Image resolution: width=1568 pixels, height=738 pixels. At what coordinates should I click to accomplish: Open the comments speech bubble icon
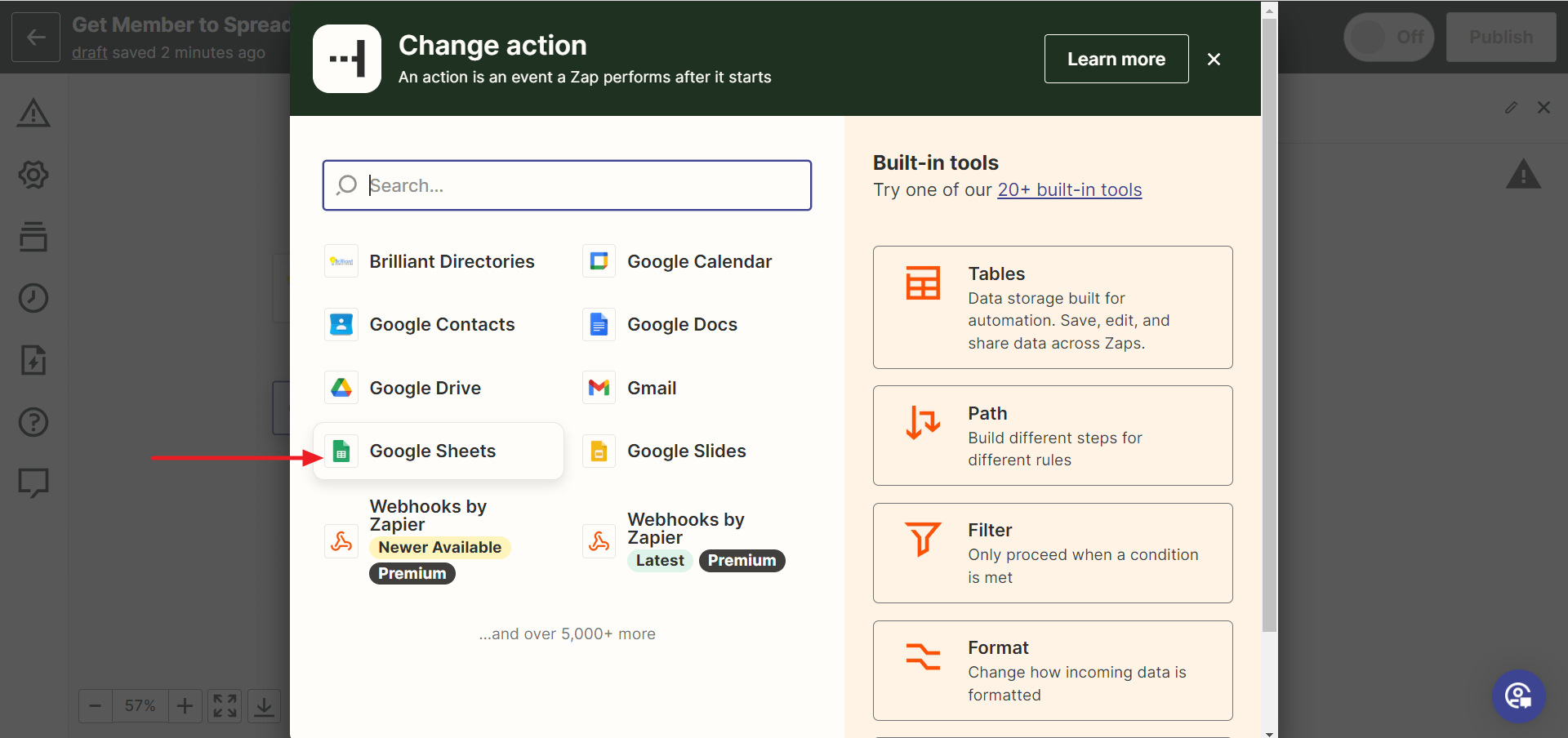pos(33,482)
